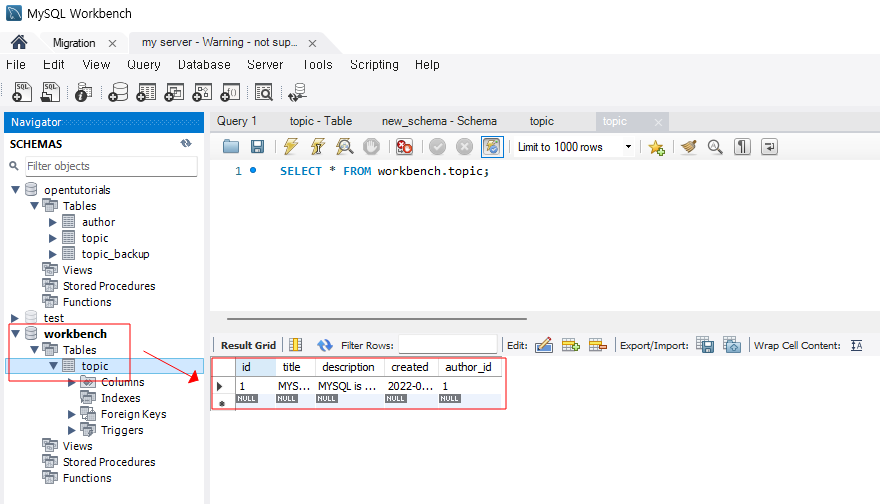Select the Indexes node under topic

[x=121, y=398]
